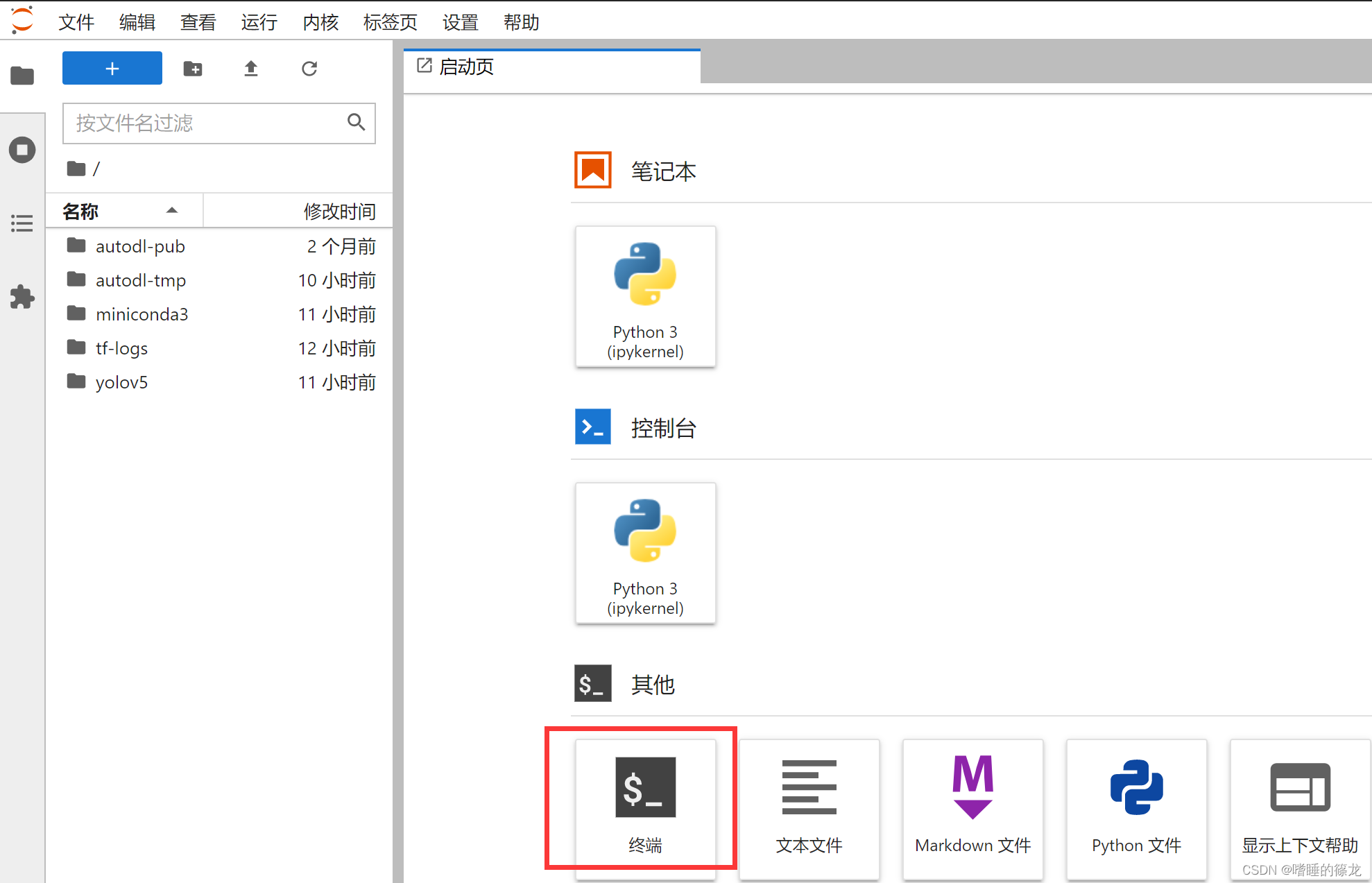
Task: Click the blue new launcher plus button
Action: pos(112,68)
